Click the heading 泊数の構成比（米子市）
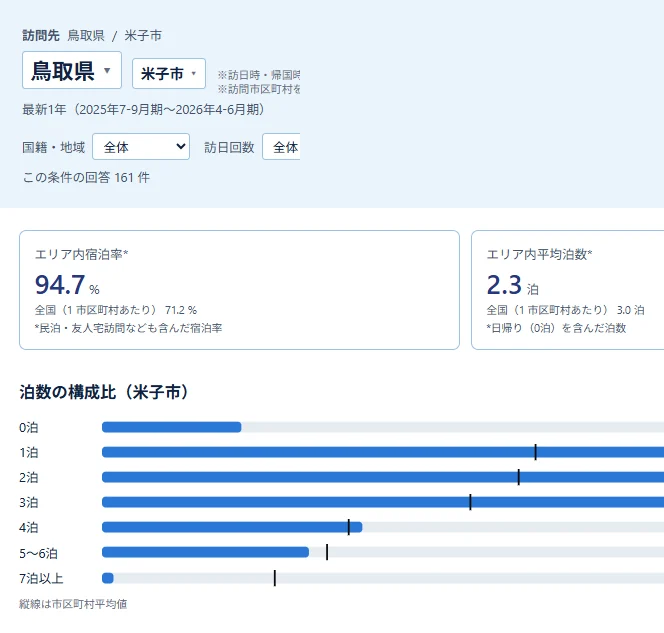The height and width of the screenshot is (633, 664). click(x=104, y=392)
